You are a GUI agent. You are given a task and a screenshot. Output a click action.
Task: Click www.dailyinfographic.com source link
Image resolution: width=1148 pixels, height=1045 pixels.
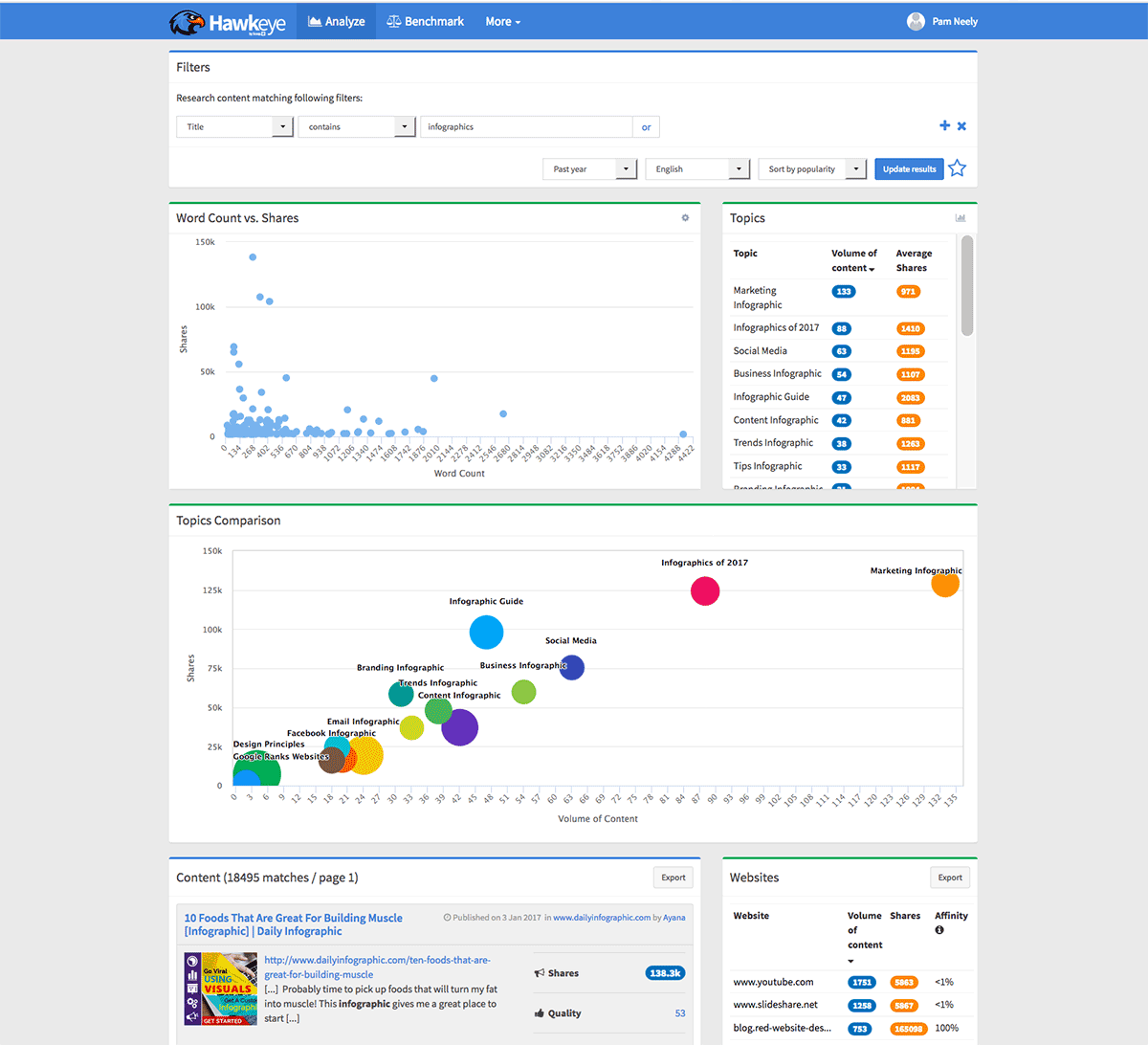(602, 918)
